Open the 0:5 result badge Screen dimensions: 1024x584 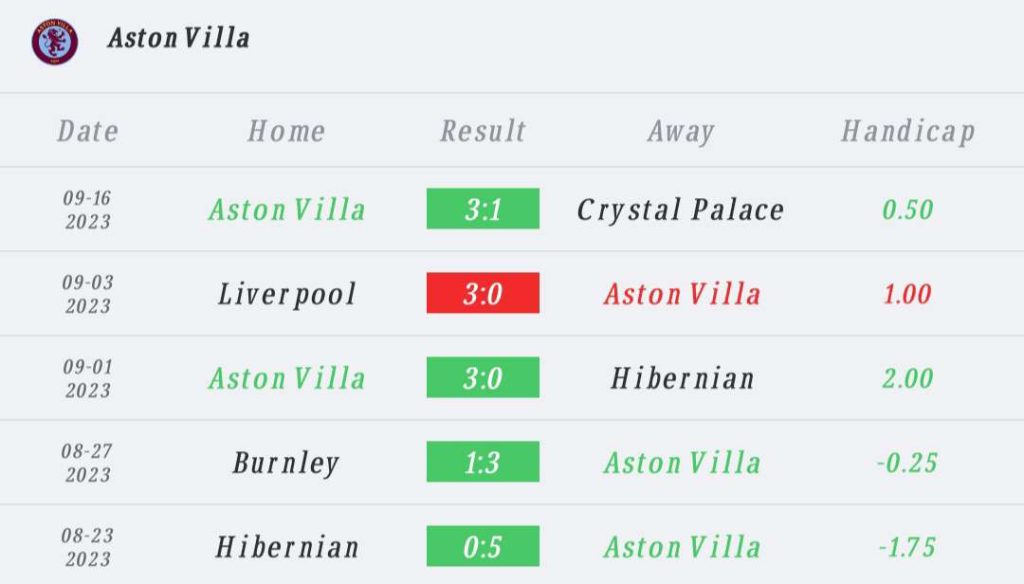tap(483, 545)
